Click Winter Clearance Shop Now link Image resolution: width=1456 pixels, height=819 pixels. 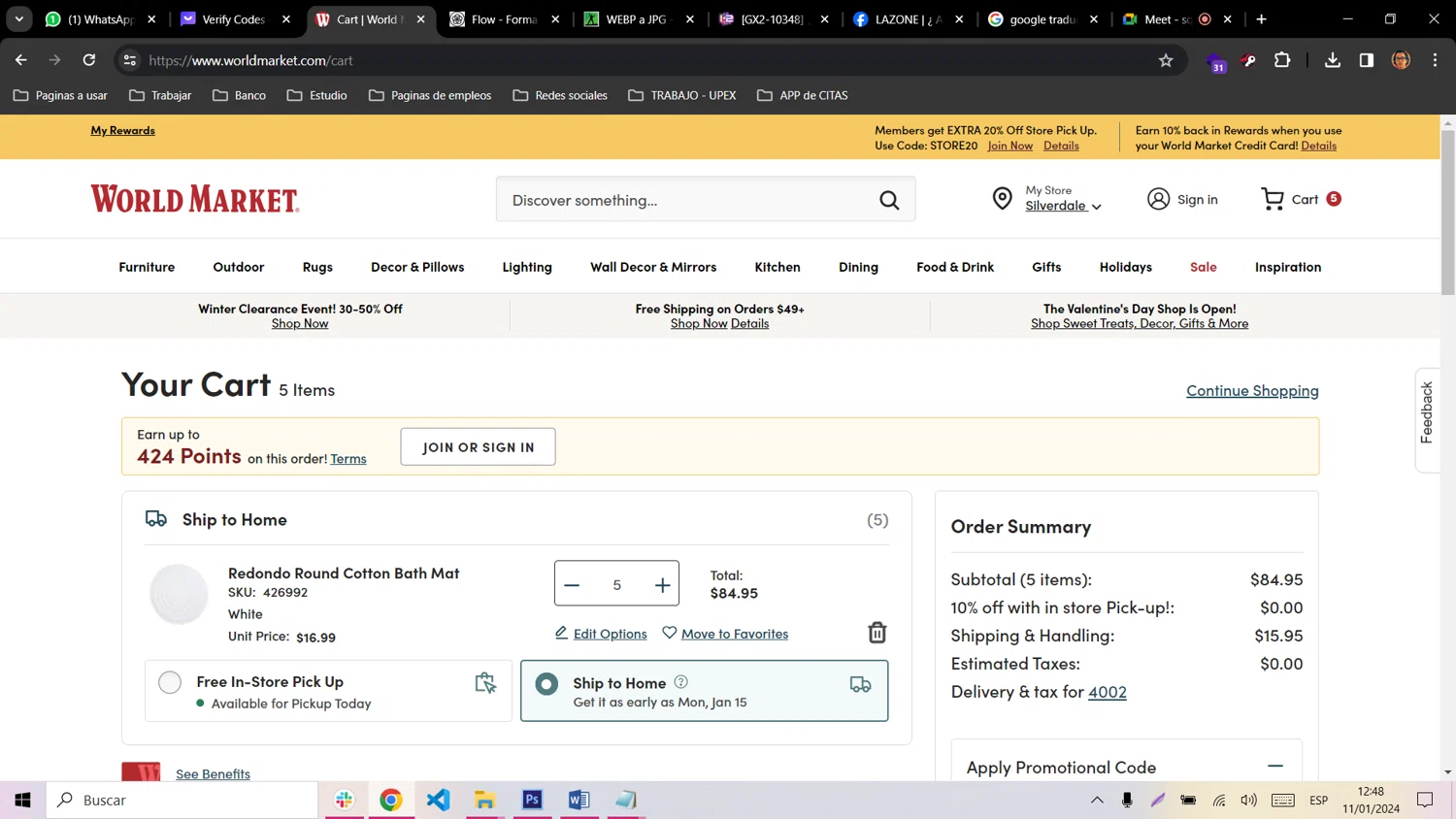click(x=300, y=324)
